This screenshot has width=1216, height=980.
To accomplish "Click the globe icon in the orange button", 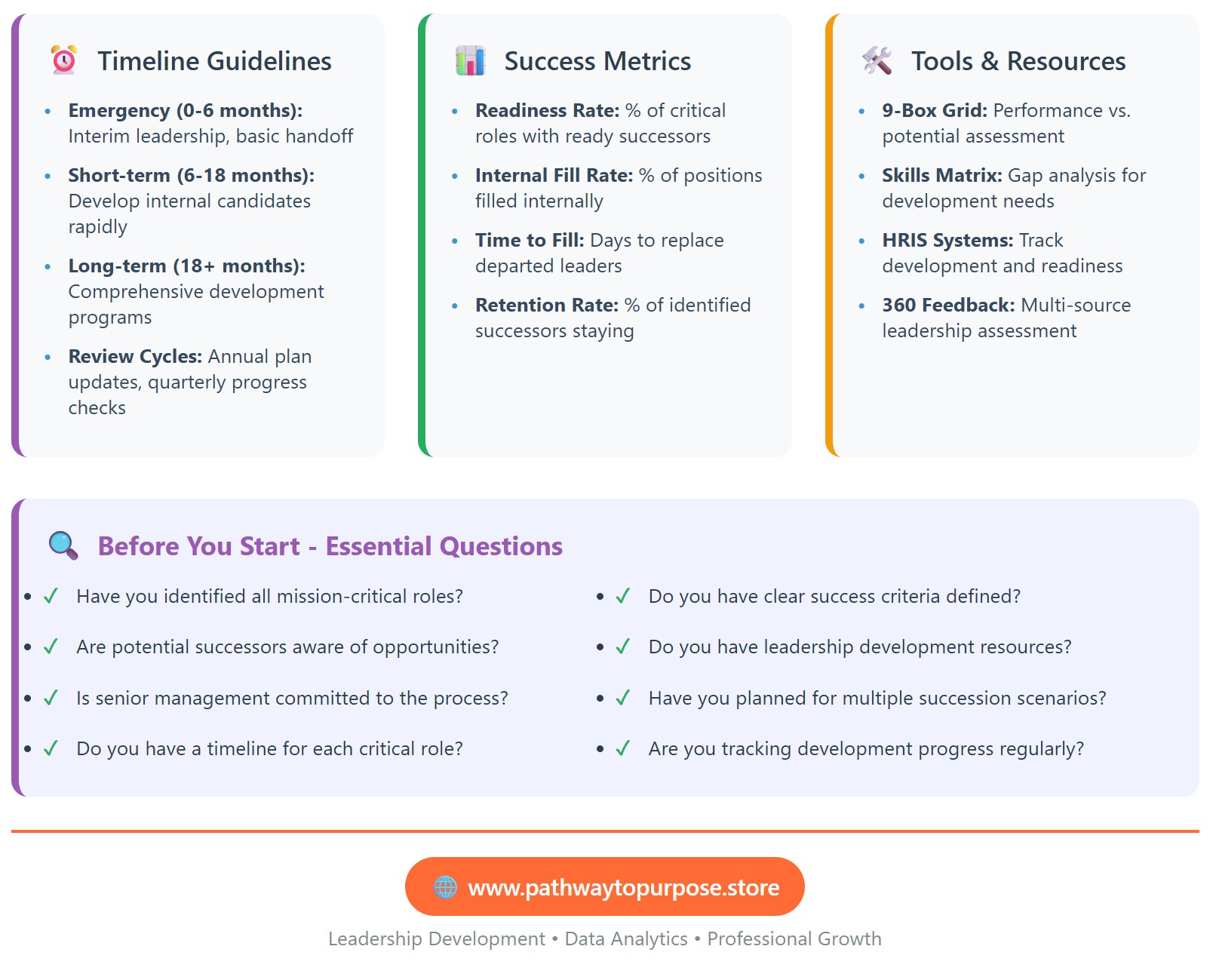I will tap(445, 887).
